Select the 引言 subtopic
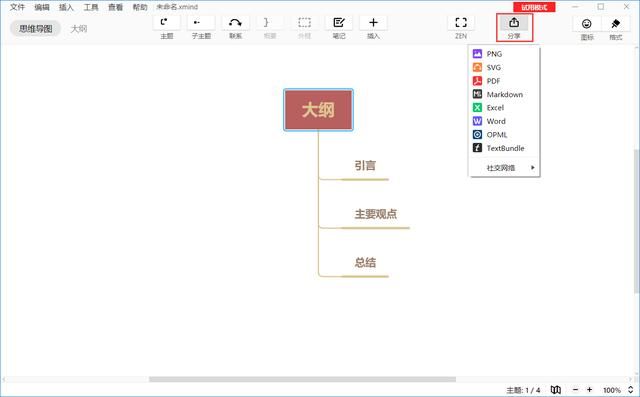 coord(365,166)
